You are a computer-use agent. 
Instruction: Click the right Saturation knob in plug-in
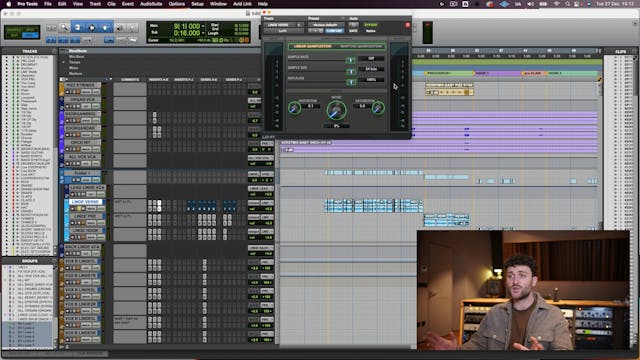[x=378, y=108]
